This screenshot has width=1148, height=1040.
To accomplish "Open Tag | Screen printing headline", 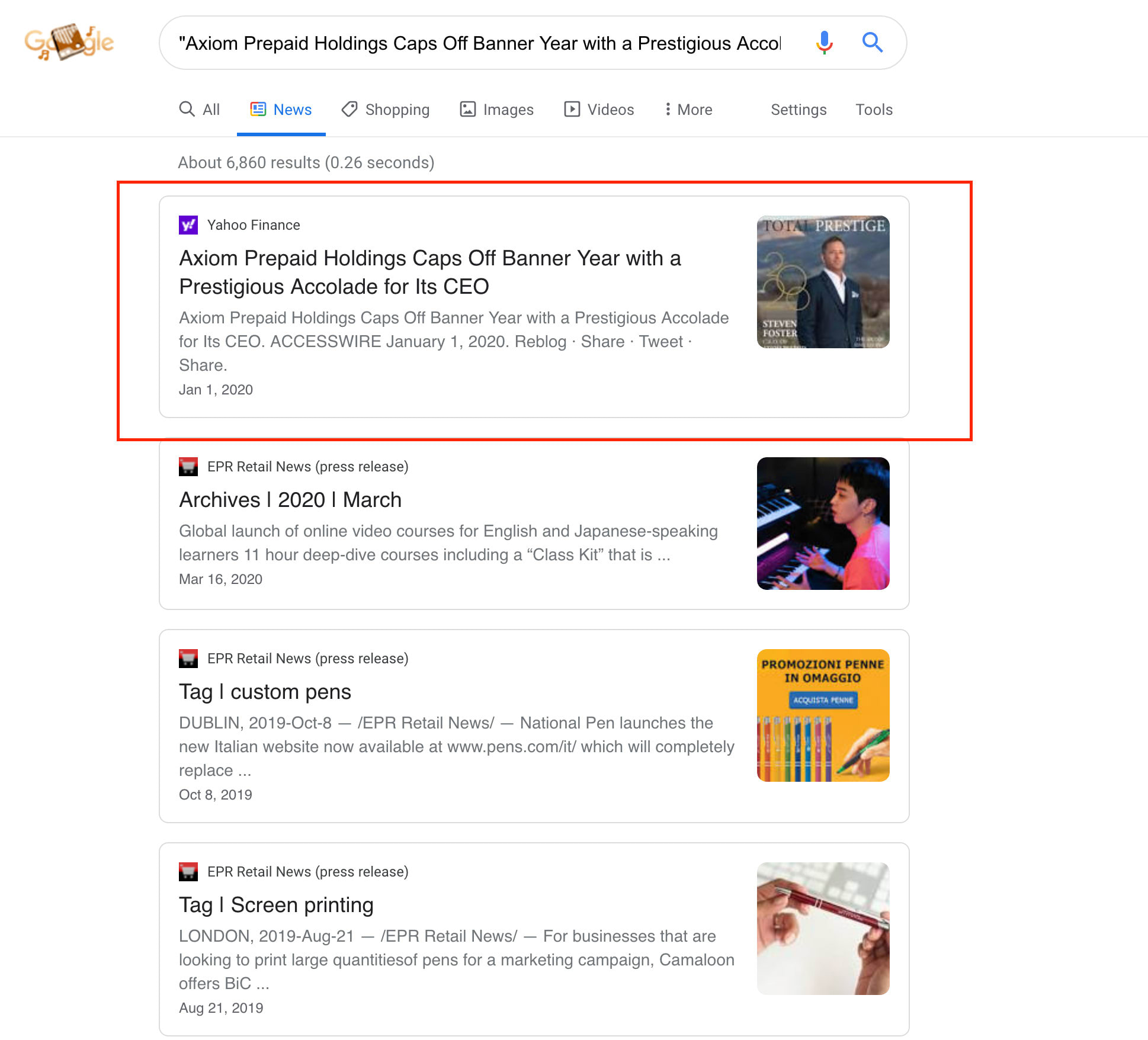I will pos(276,905).
